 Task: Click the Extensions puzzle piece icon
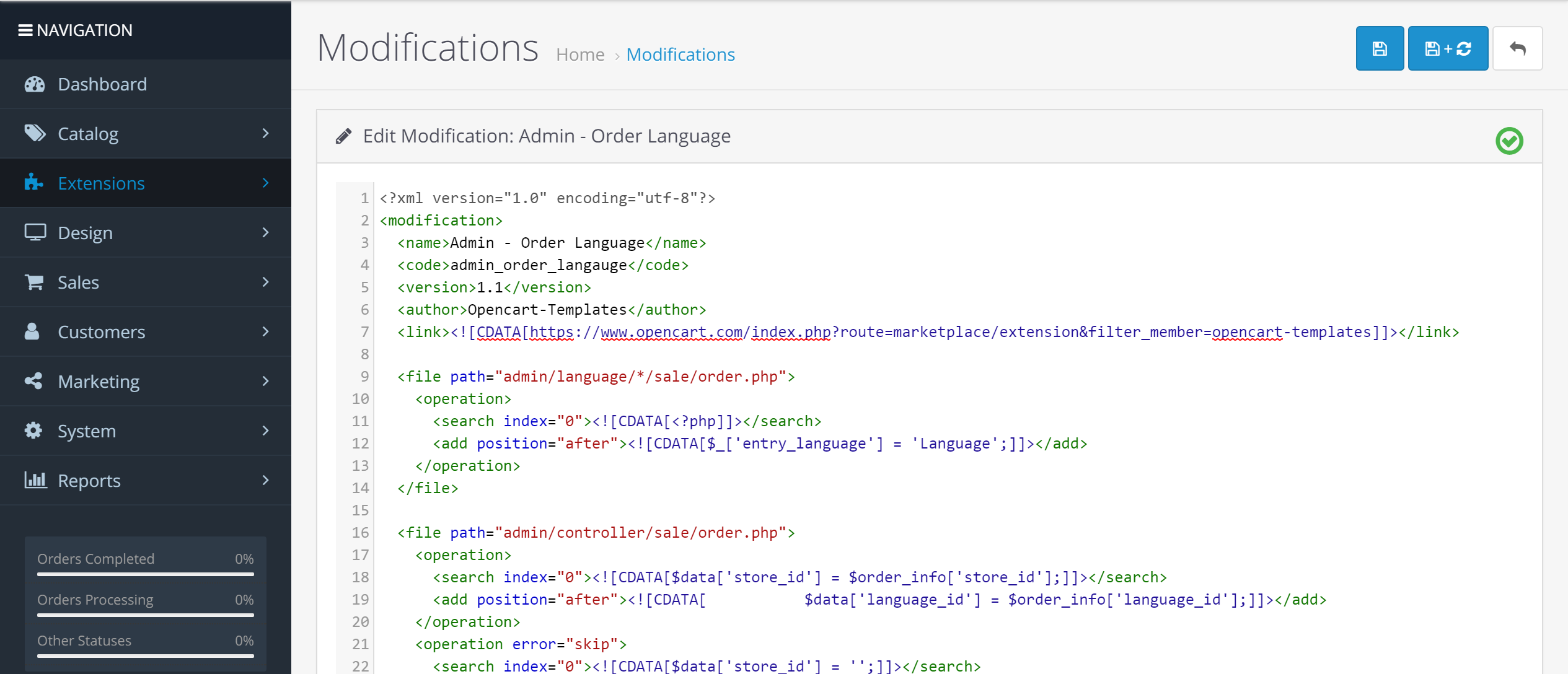[x=34, y=183]
